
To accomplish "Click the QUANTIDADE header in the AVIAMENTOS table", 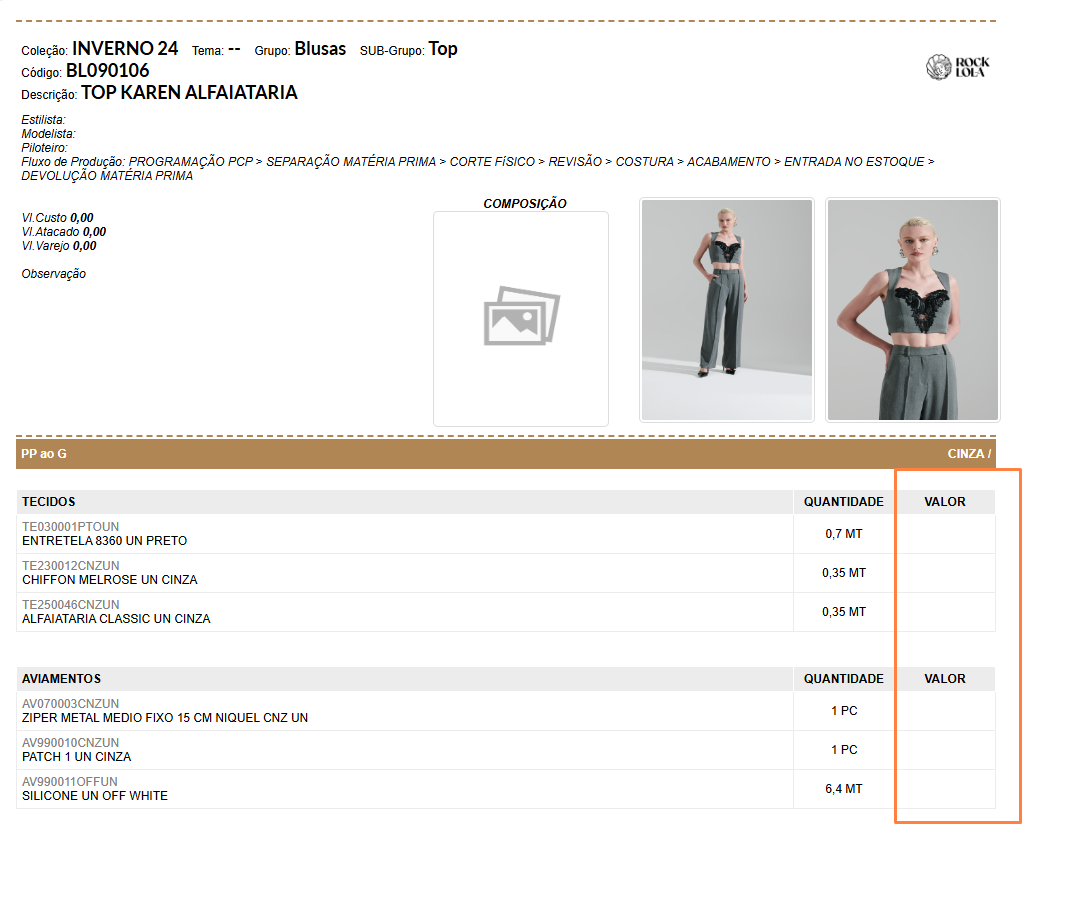I will tap(843, 679).
